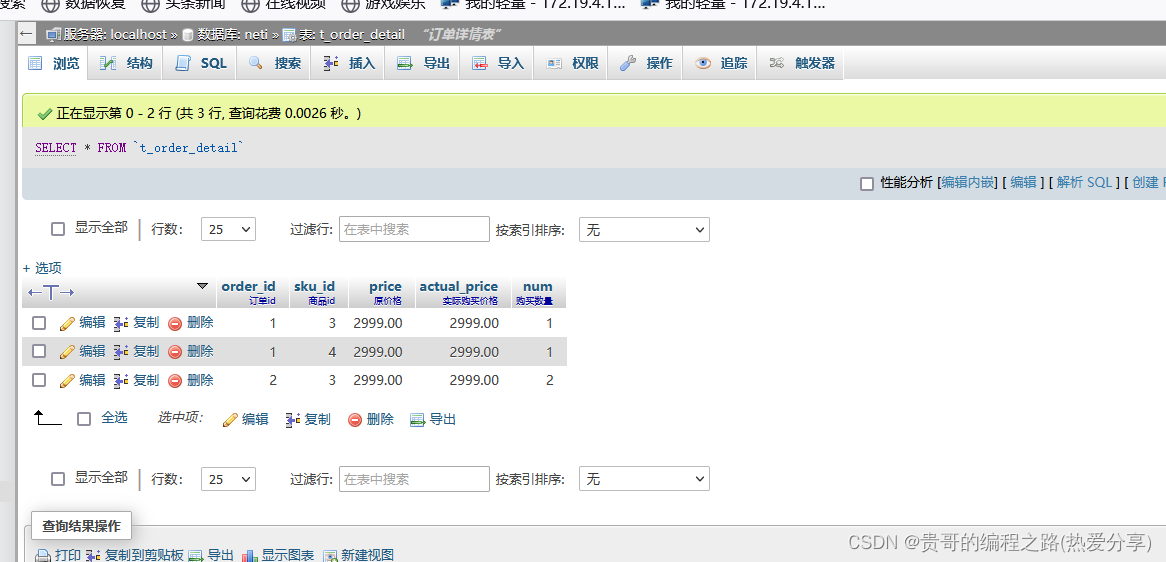Click 编辑 pencil icon in sku_id 4 row

67,352
